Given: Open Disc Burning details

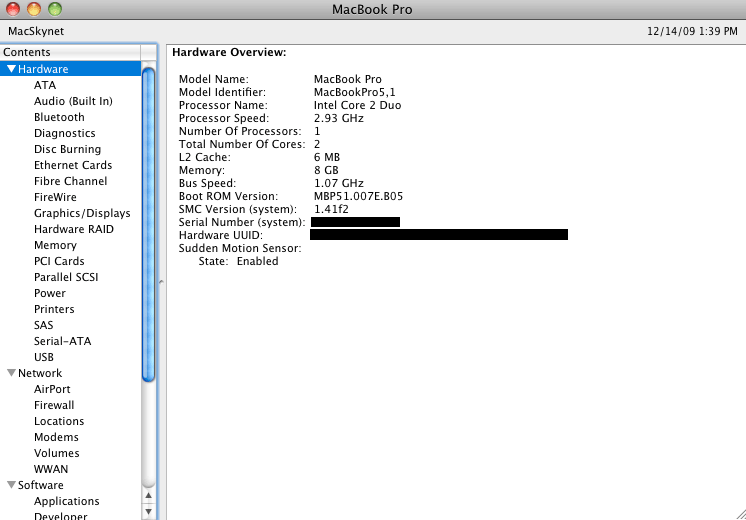Looking at the screenshot, I should click(68, 149).
